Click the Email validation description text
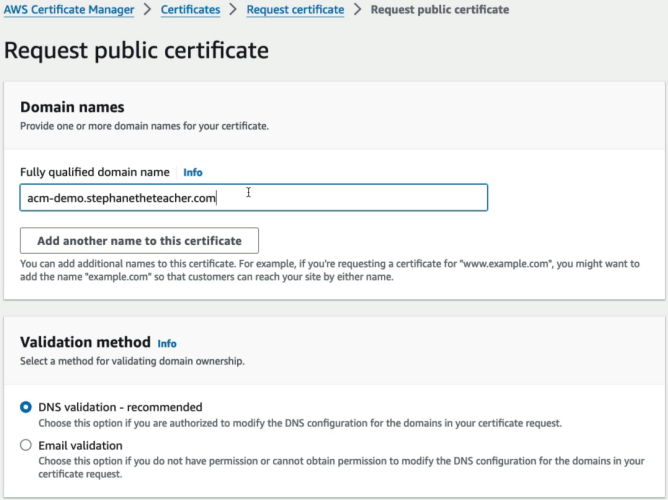668x500 pixels. 341,467
